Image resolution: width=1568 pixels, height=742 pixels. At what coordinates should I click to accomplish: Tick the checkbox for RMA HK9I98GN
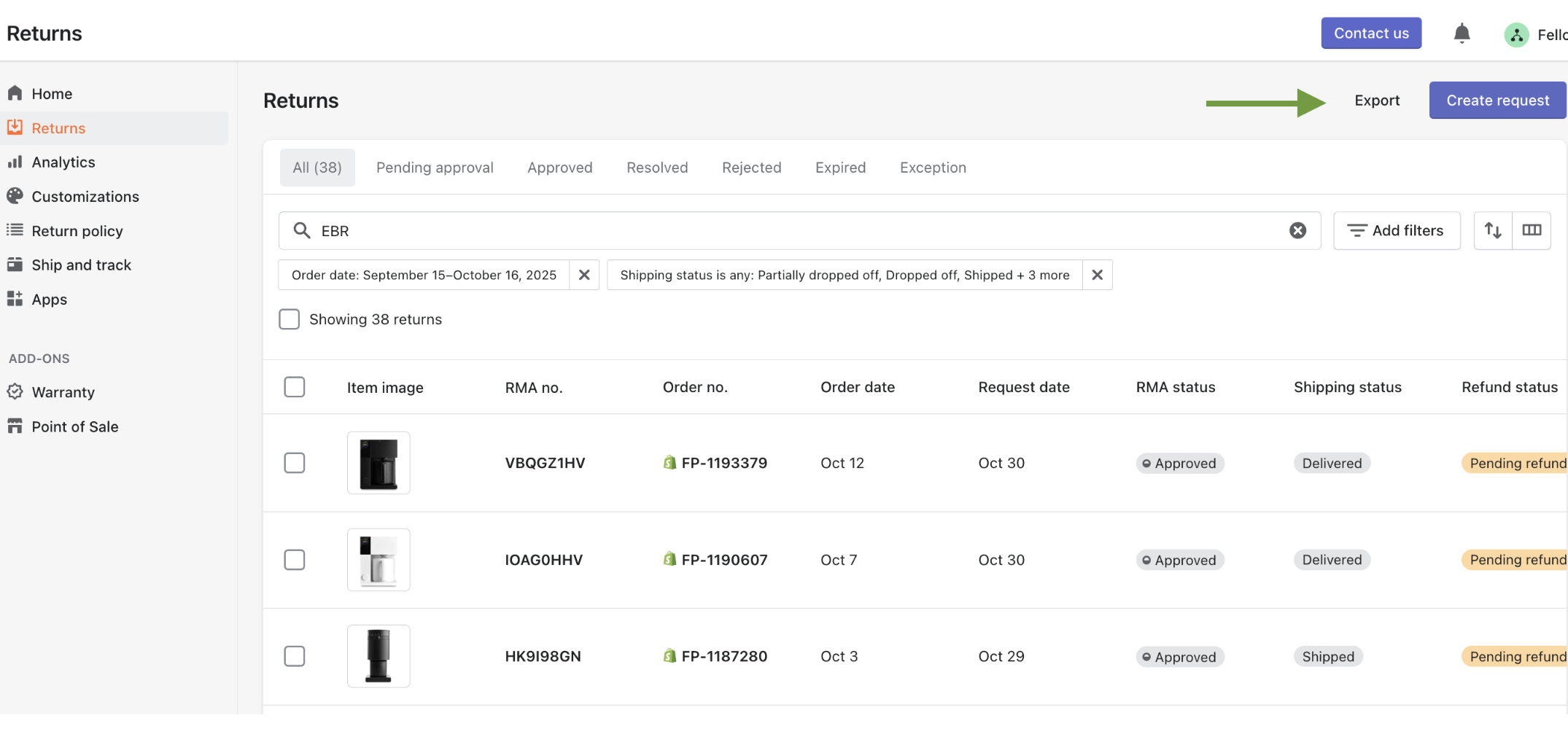(x=295, y=657)
